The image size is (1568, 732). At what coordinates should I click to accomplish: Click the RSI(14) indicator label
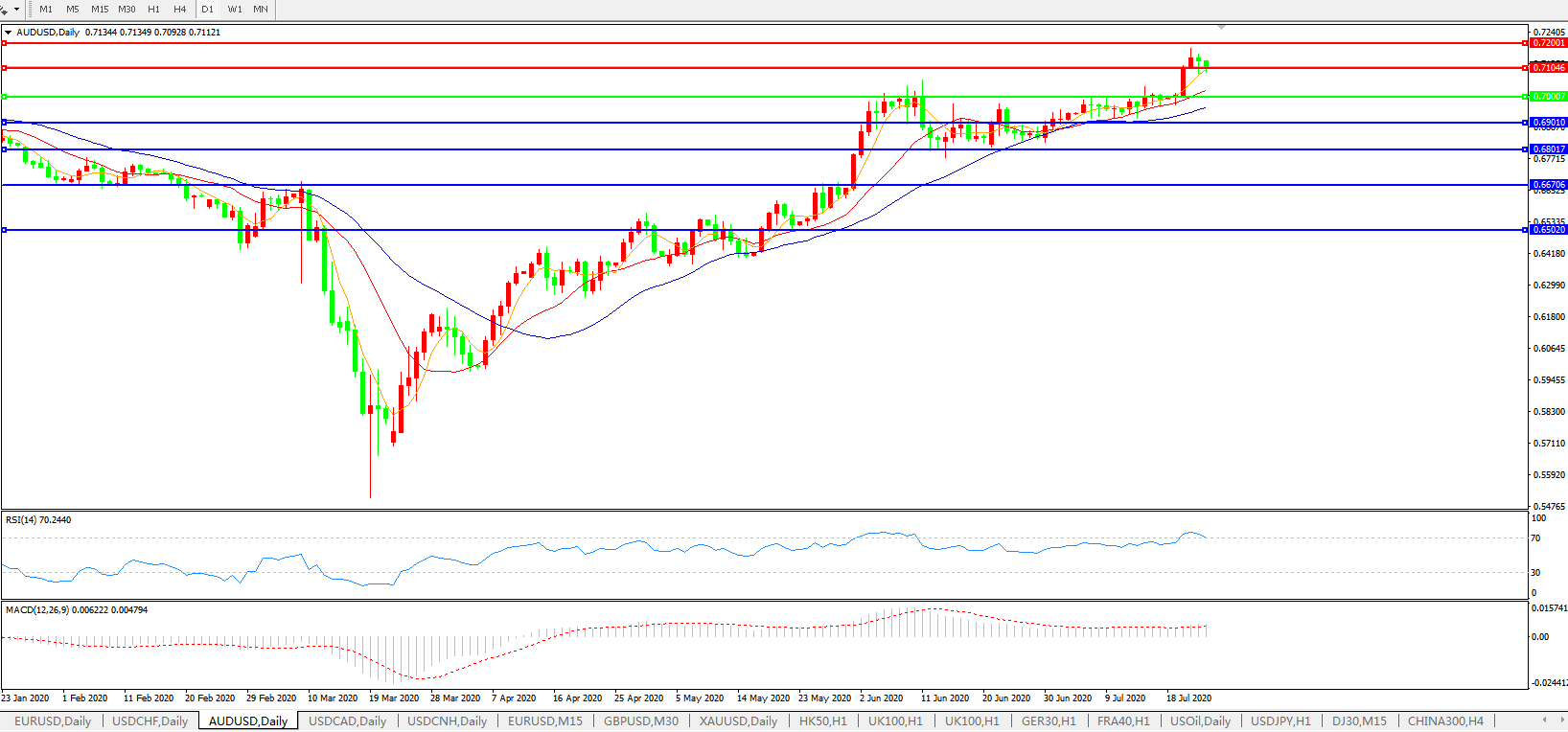pyautogui.click(x=38, y=520)
